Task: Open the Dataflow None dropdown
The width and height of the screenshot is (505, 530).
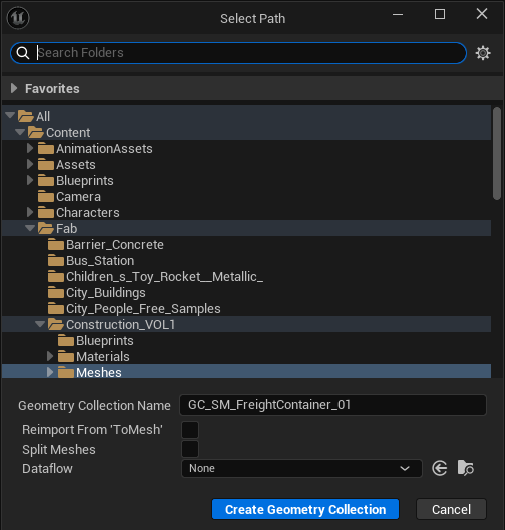Action: 302,468
